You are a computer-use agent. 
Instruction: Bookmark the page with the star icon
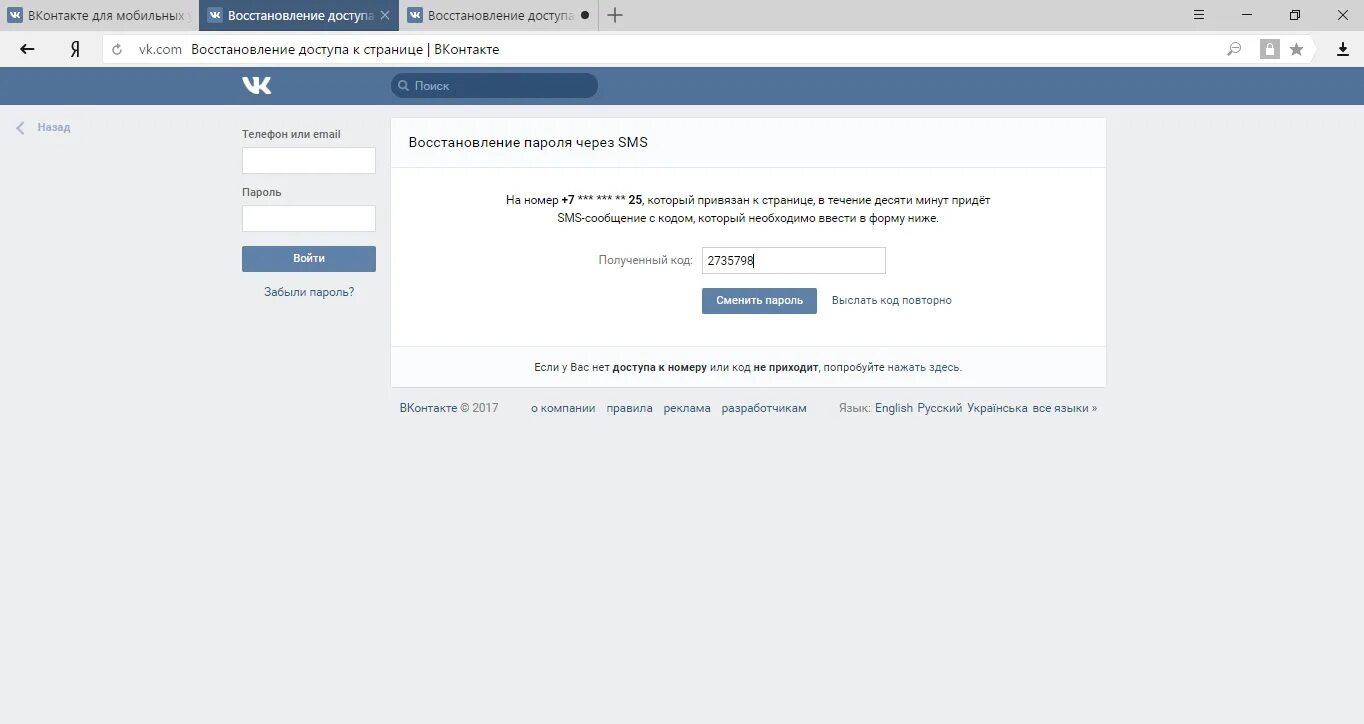tap(1297, 49)
